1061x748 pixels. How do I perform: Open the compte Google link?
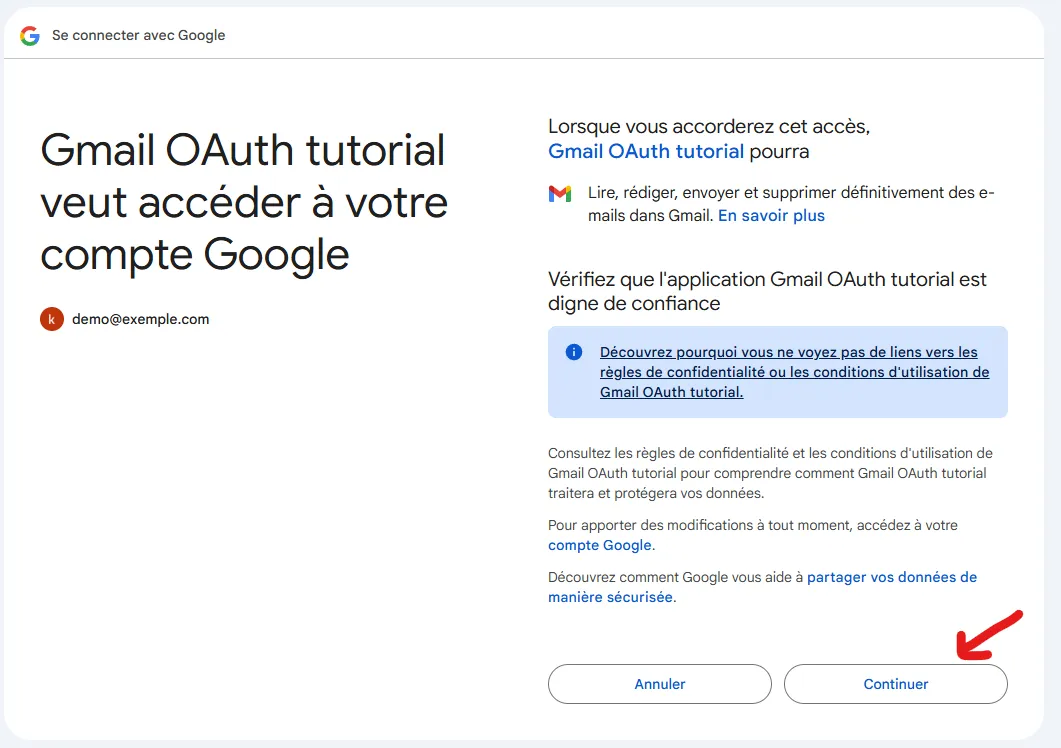click(600, 545)
